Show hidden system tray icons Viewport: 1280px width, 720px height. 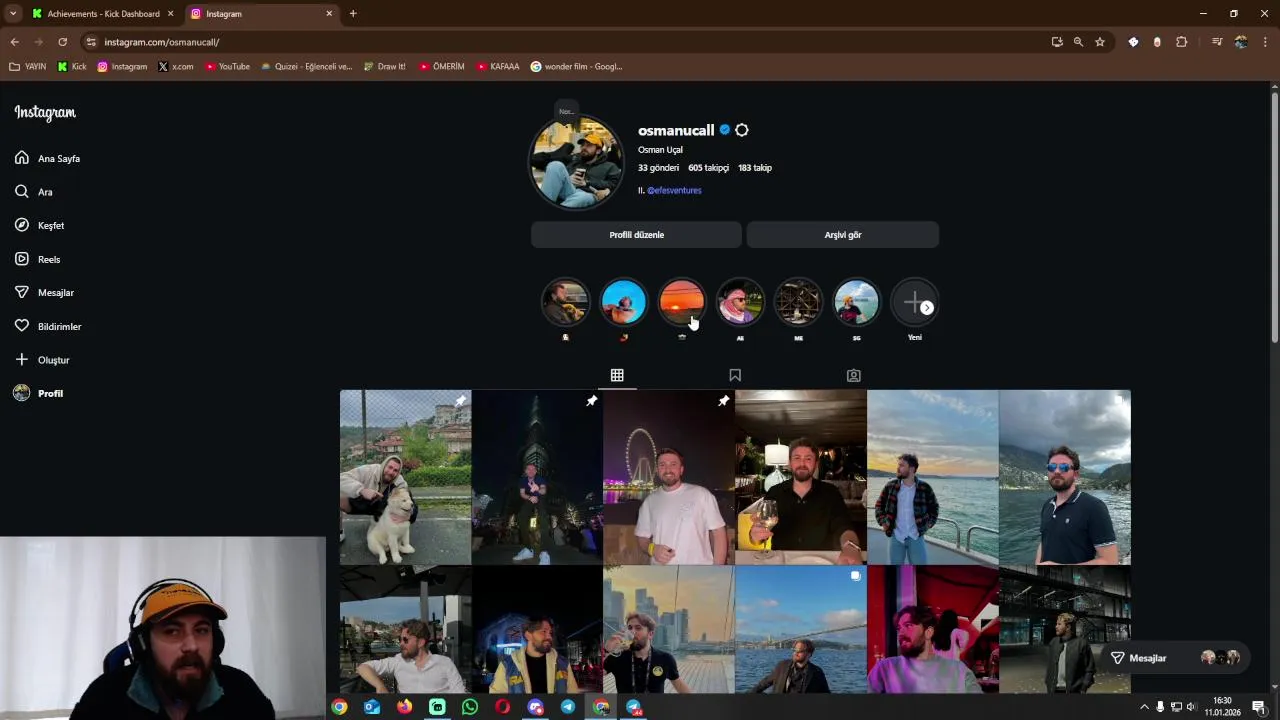point(1144,707)
